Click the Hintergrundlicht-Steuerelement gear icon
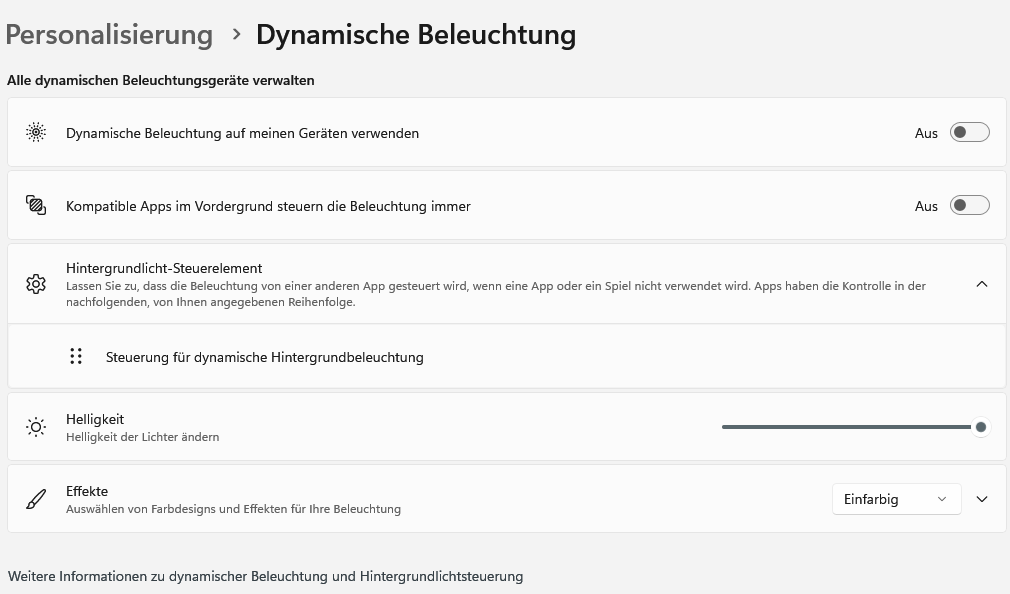The height and width of the screenshot is (594, 1010). pos(36,284)
